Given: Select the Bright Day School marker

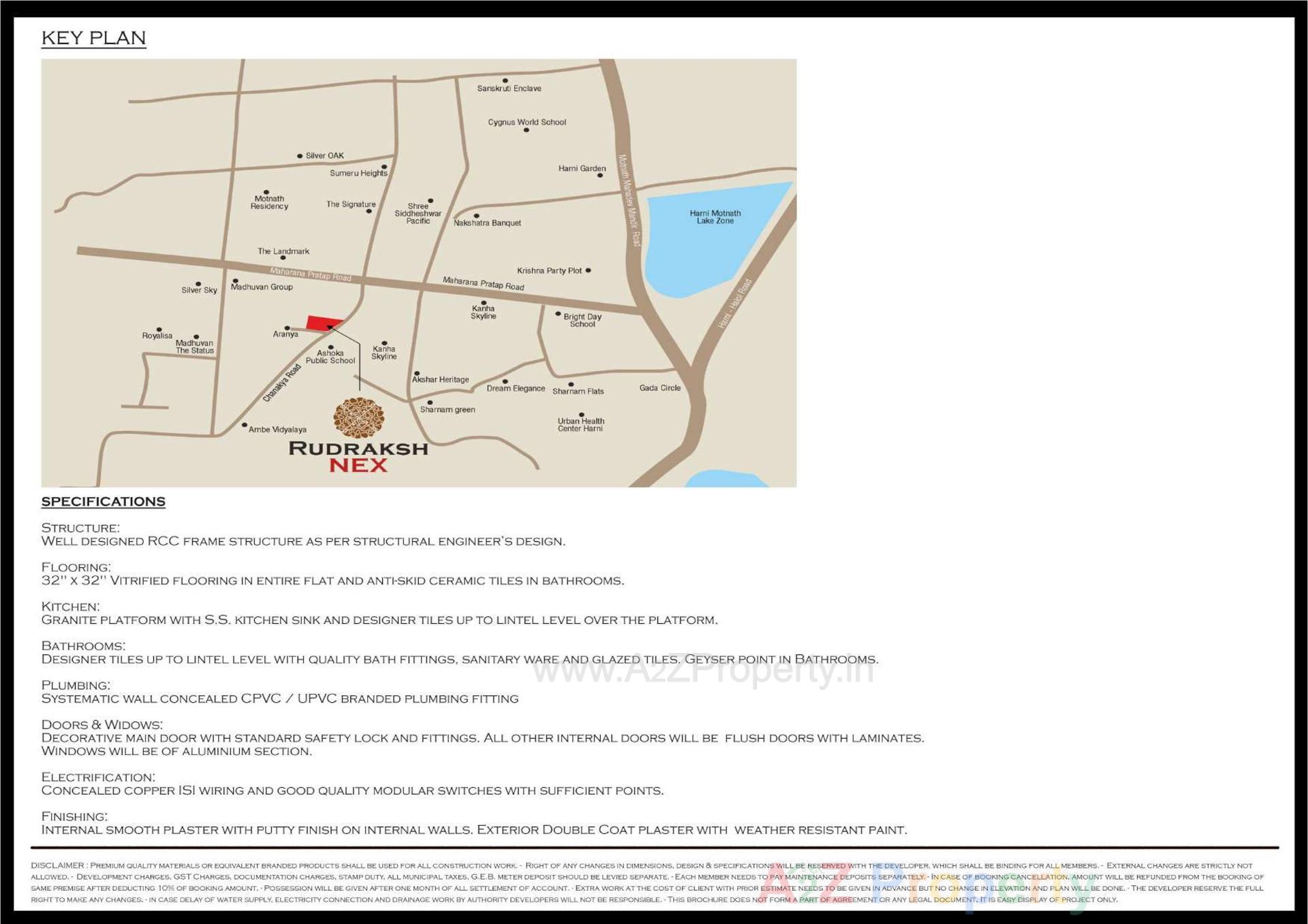Looking at the screenshot, I should tap(559, 315).
